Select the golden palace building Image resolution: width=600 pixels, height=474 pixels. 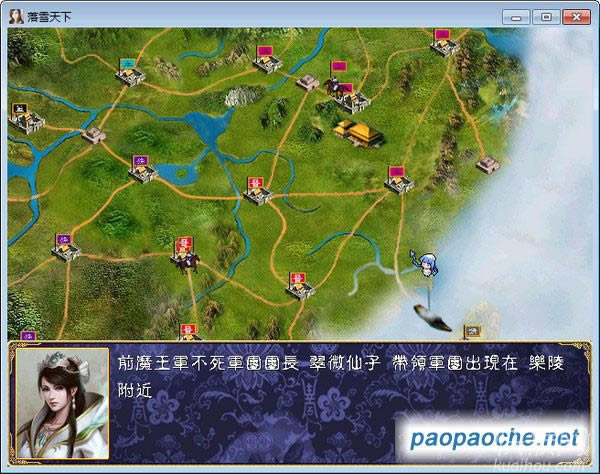point(354,131)
